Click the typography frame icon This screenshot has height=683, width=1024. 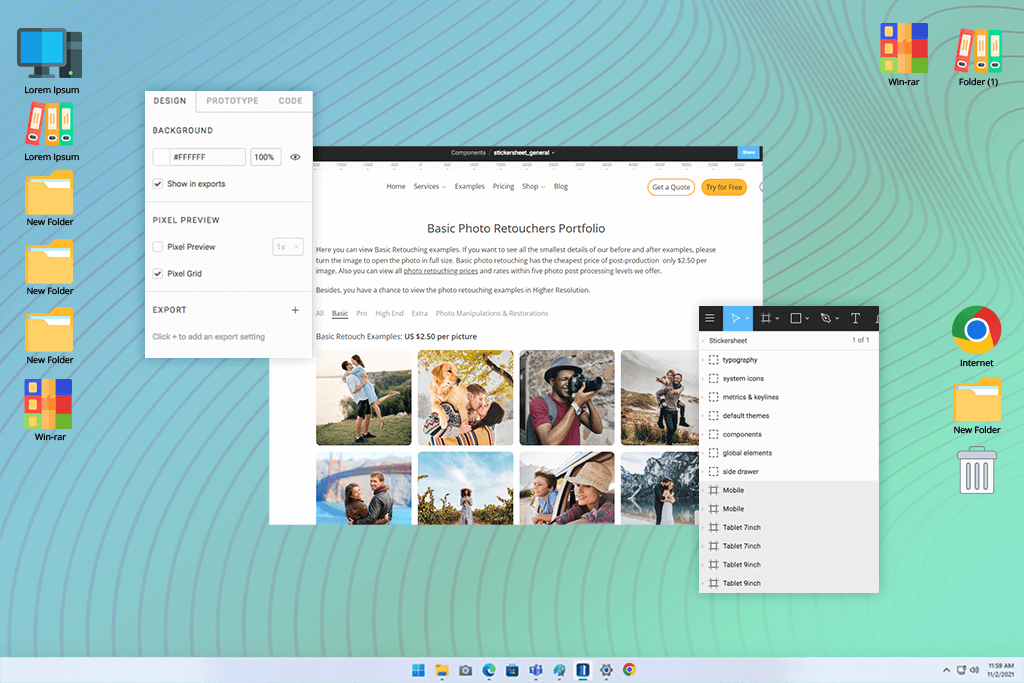point(713,360)
